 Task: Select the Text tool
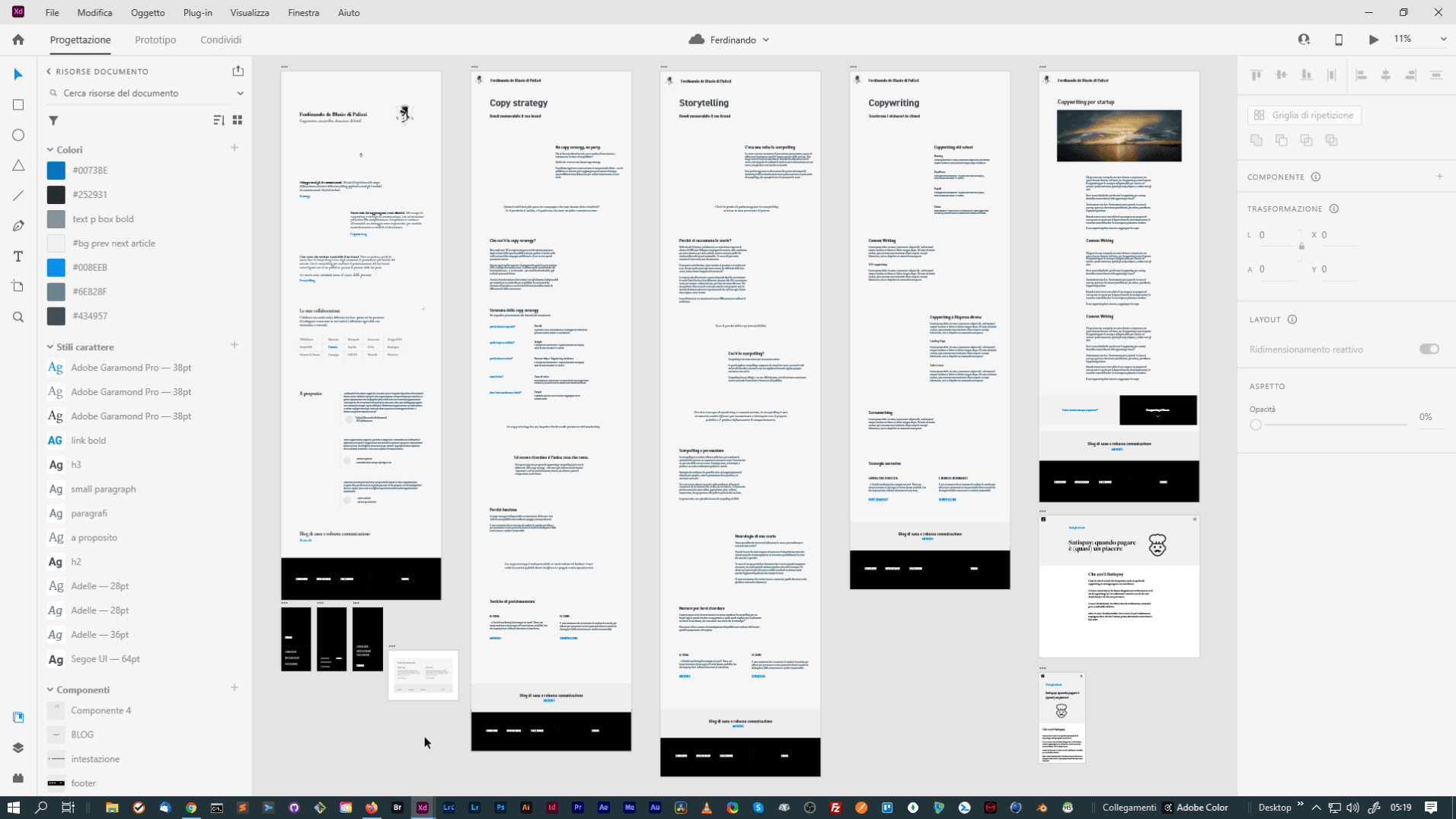pos(18,257)
